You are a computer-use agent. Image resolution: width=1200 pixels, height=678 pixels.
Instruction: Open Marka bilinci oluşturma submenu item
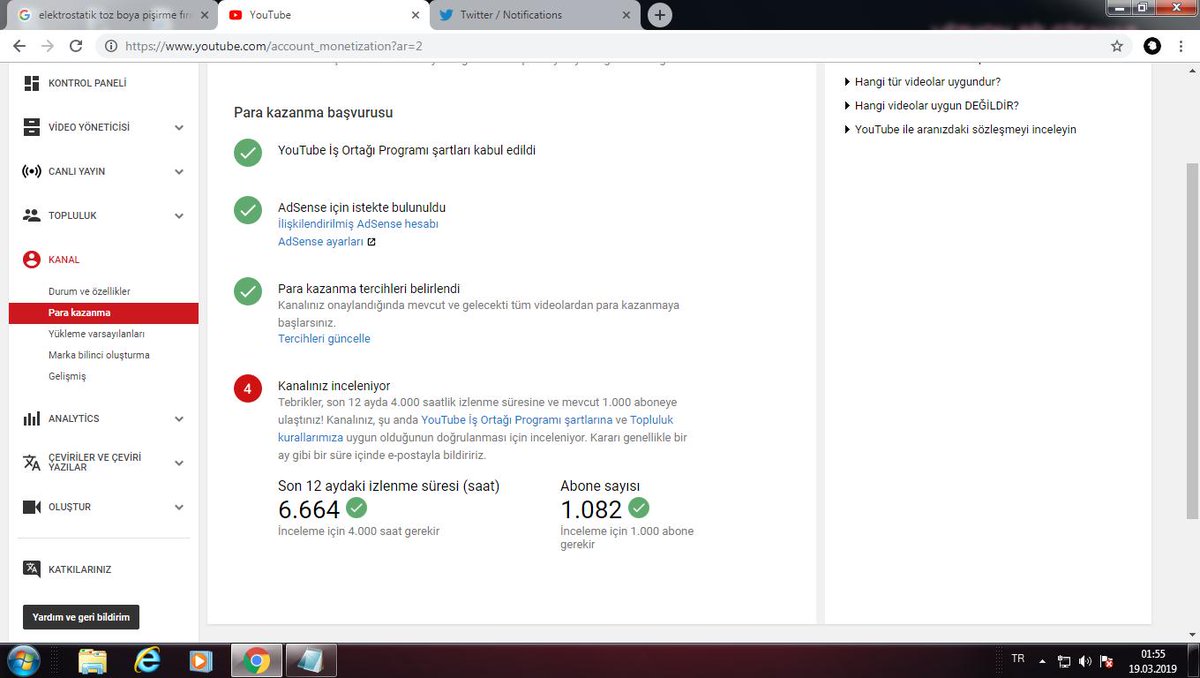point(99,355)
